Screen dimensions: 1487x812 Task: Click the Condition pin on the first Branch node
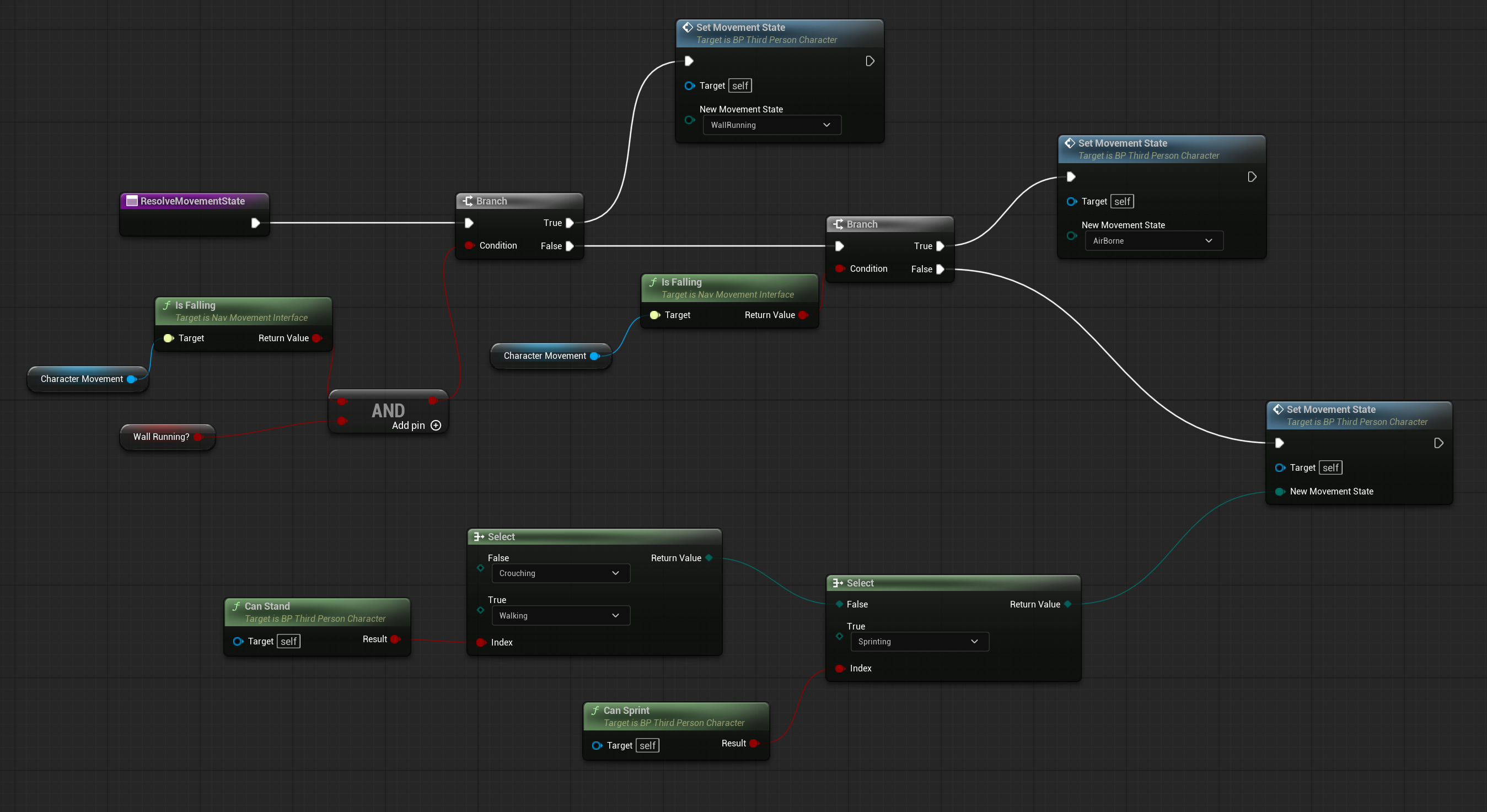(x=469, y=245)
